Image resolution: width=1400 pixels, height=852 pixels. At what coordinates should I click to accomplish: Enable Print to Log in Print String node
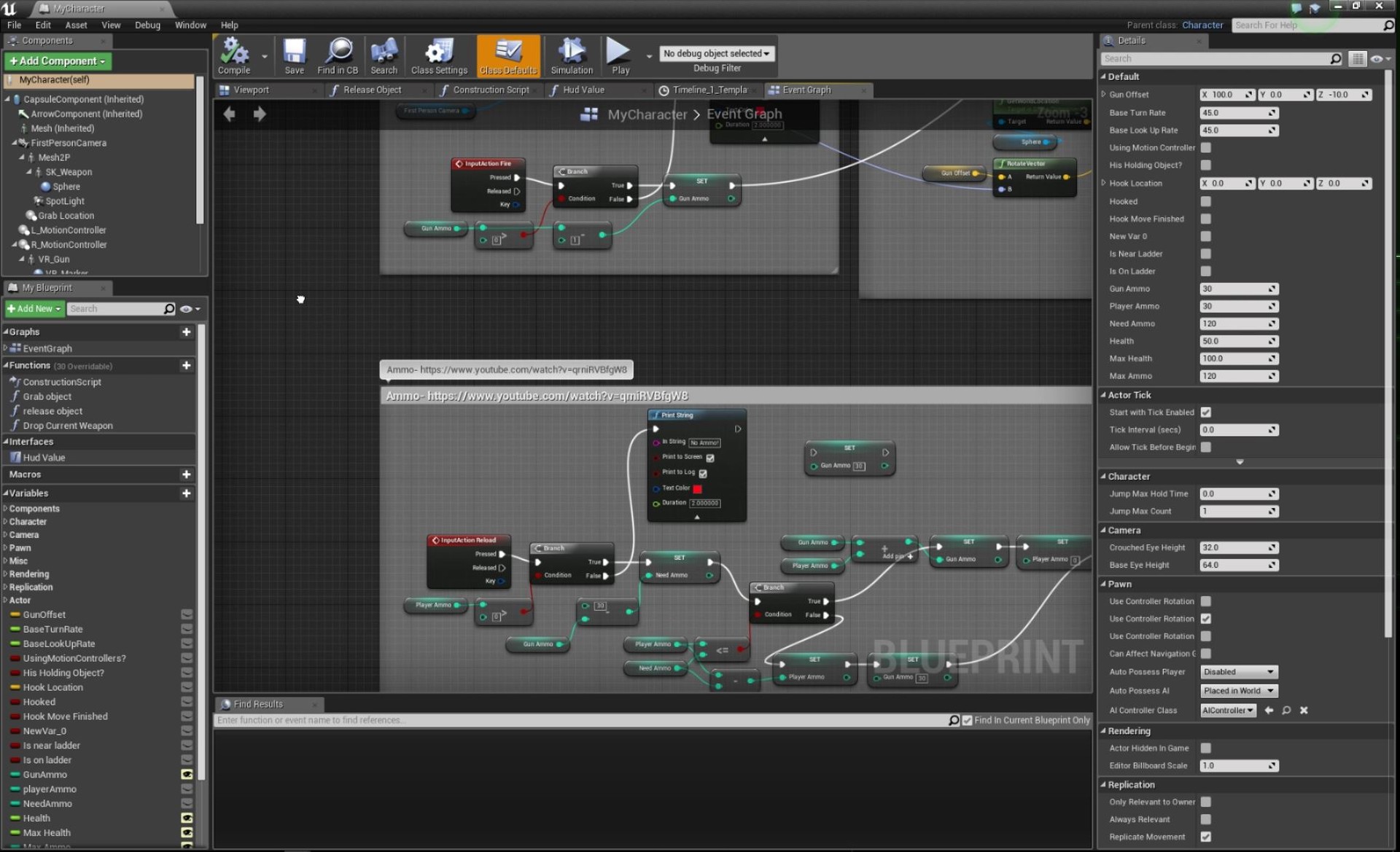click(703, 472)
